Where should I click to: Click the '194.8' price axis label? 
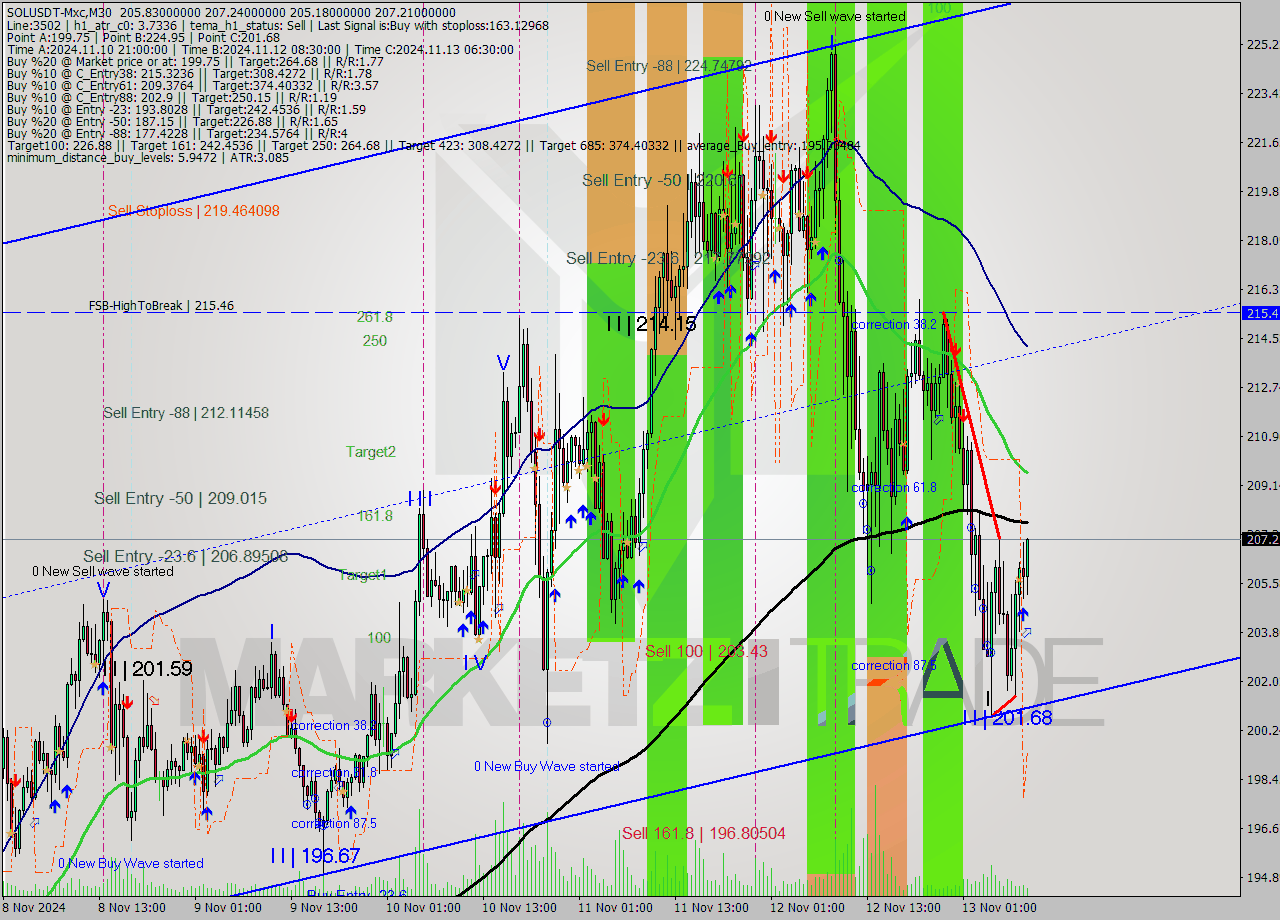point(1263,877)
